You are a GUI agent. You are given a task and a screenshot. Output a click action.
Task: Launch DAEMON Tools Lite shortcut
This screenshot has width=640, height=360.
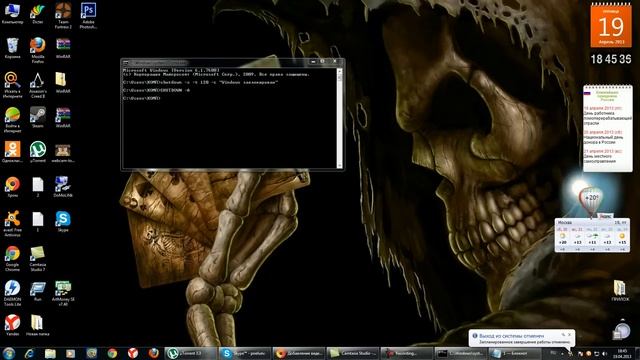coord(12,293)
